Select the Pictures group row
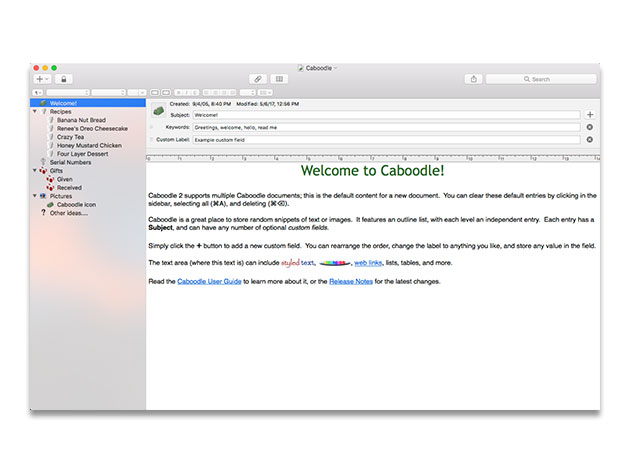 (x=88, y=196)
